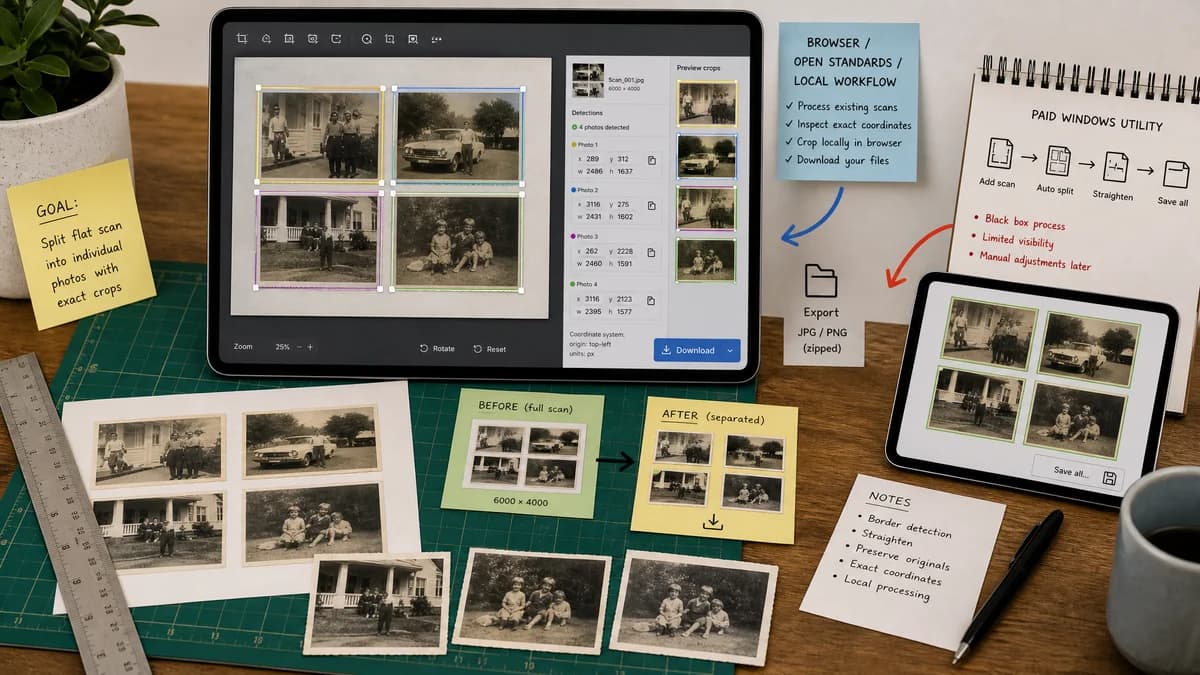This screenshot has height=675, width=1200.
Task: Click 'Auto split' icon on the notebook
Action: click(x=1058, y=161)
